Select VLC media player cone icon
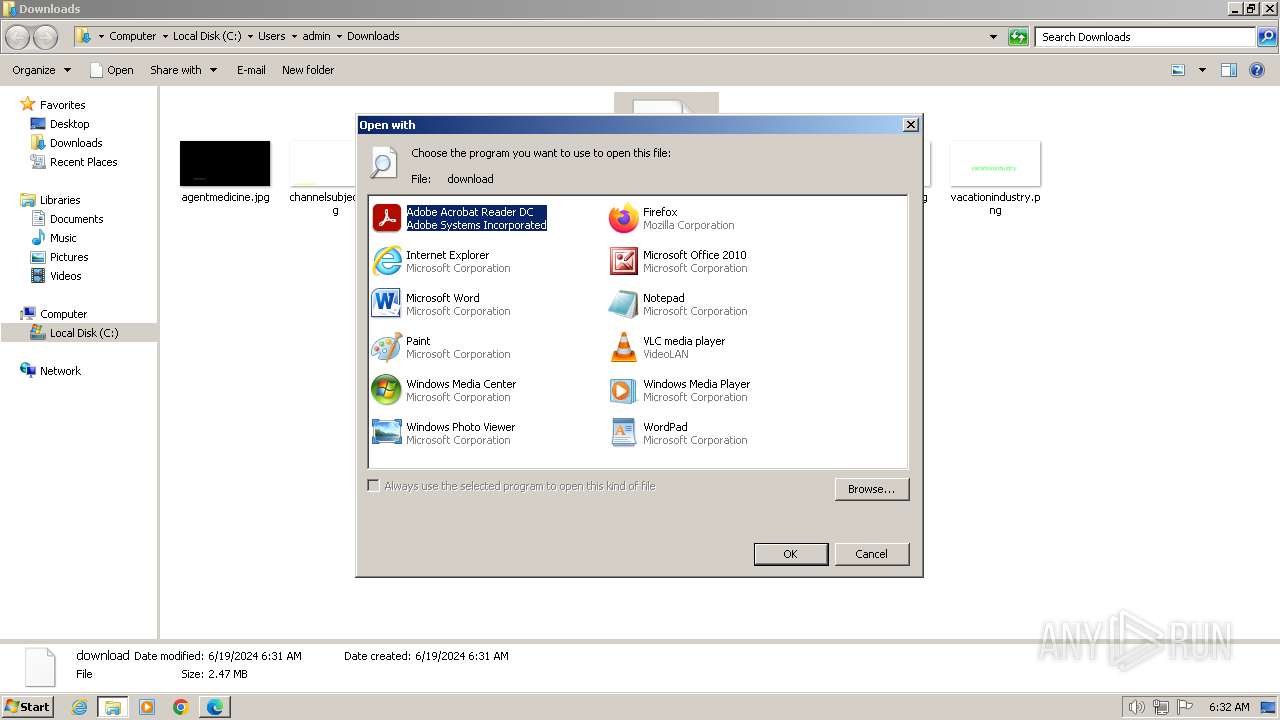The height and width of the screenshot is (720, 1280). [x=623, y=347]
